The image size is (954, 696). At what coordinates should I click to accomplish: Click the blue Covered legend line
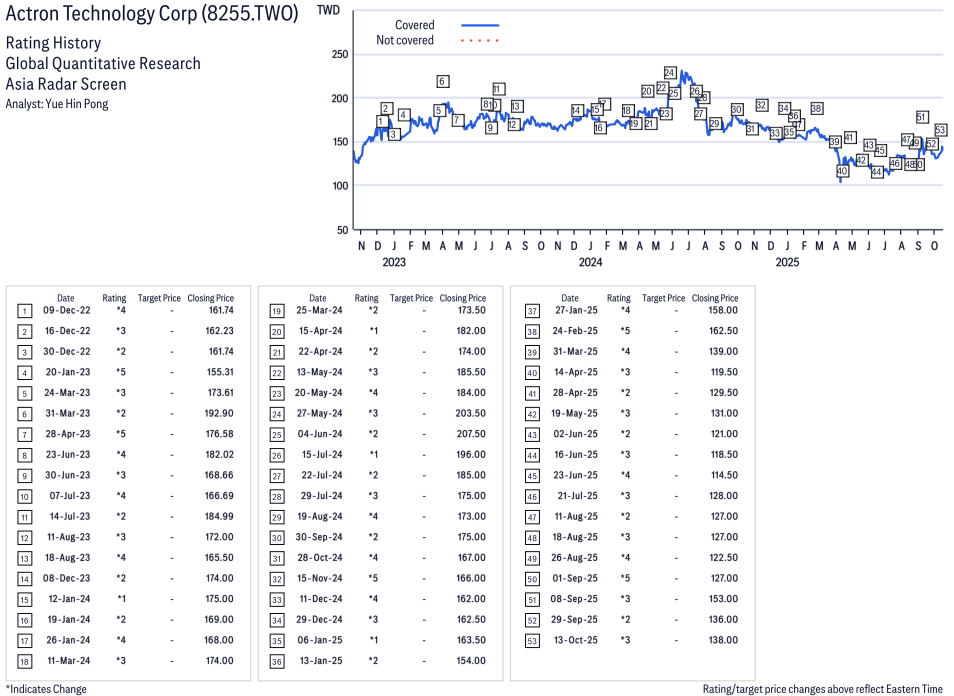[x=480, y=25]
